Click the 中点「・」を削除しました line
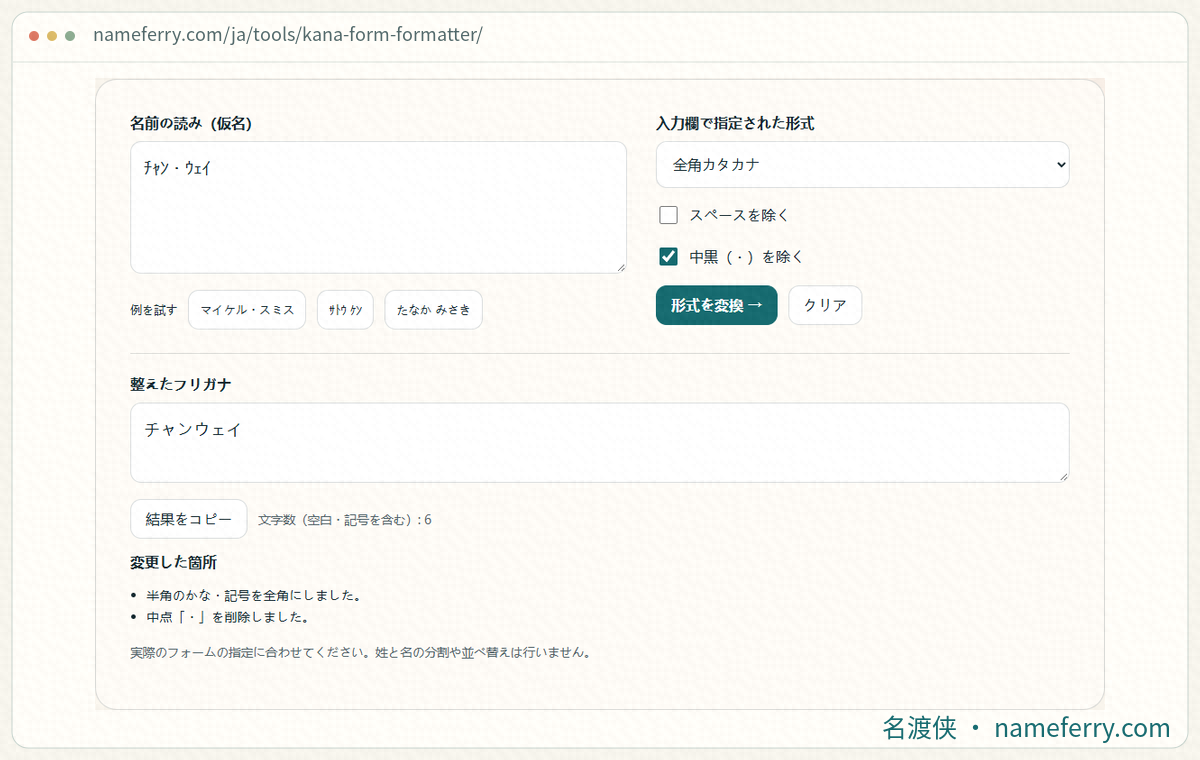1200x760 pixels. click(227, 617)
